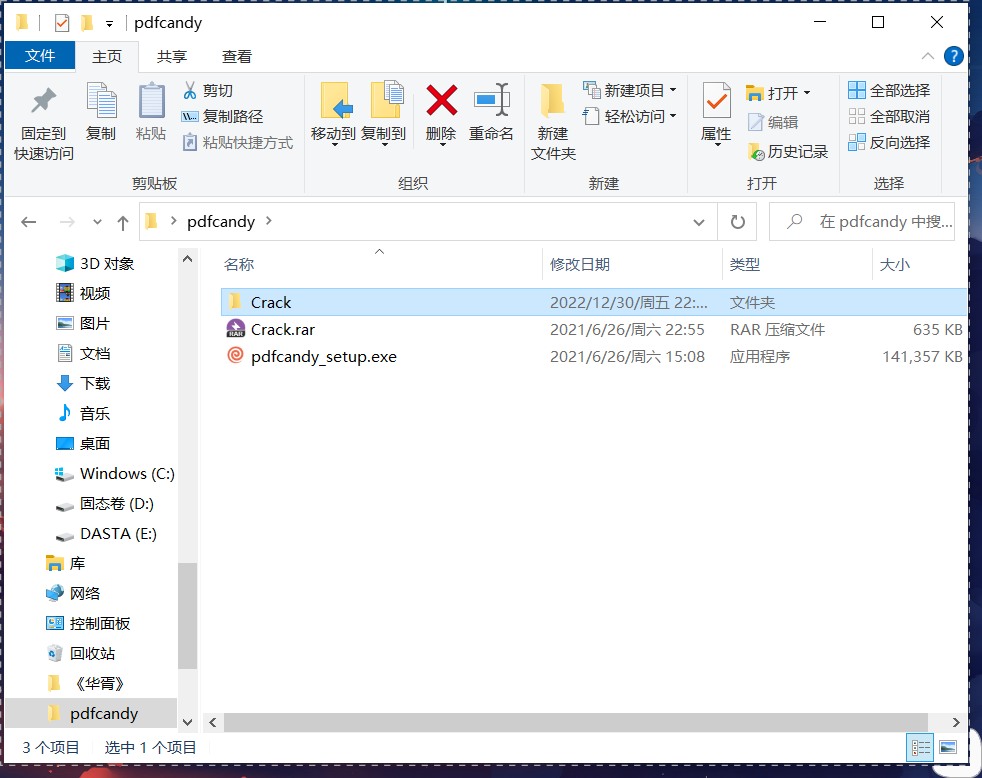Click the refresh button beside address bar
Viewport: 982px width, 778px height.
[x=738, y=222]
